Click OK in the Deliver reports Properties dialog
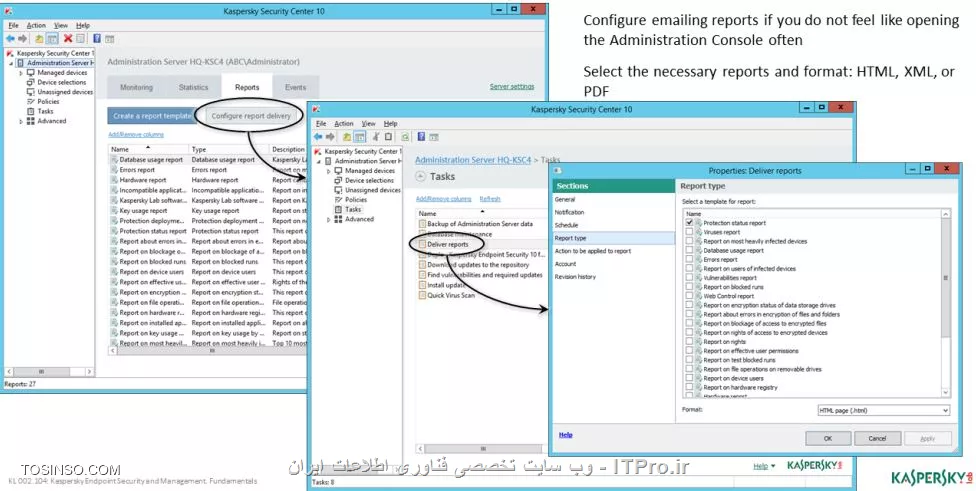Image resolution: width=976 pixels, height=491 pixels. pyautogui.click(x=828, y=438)
